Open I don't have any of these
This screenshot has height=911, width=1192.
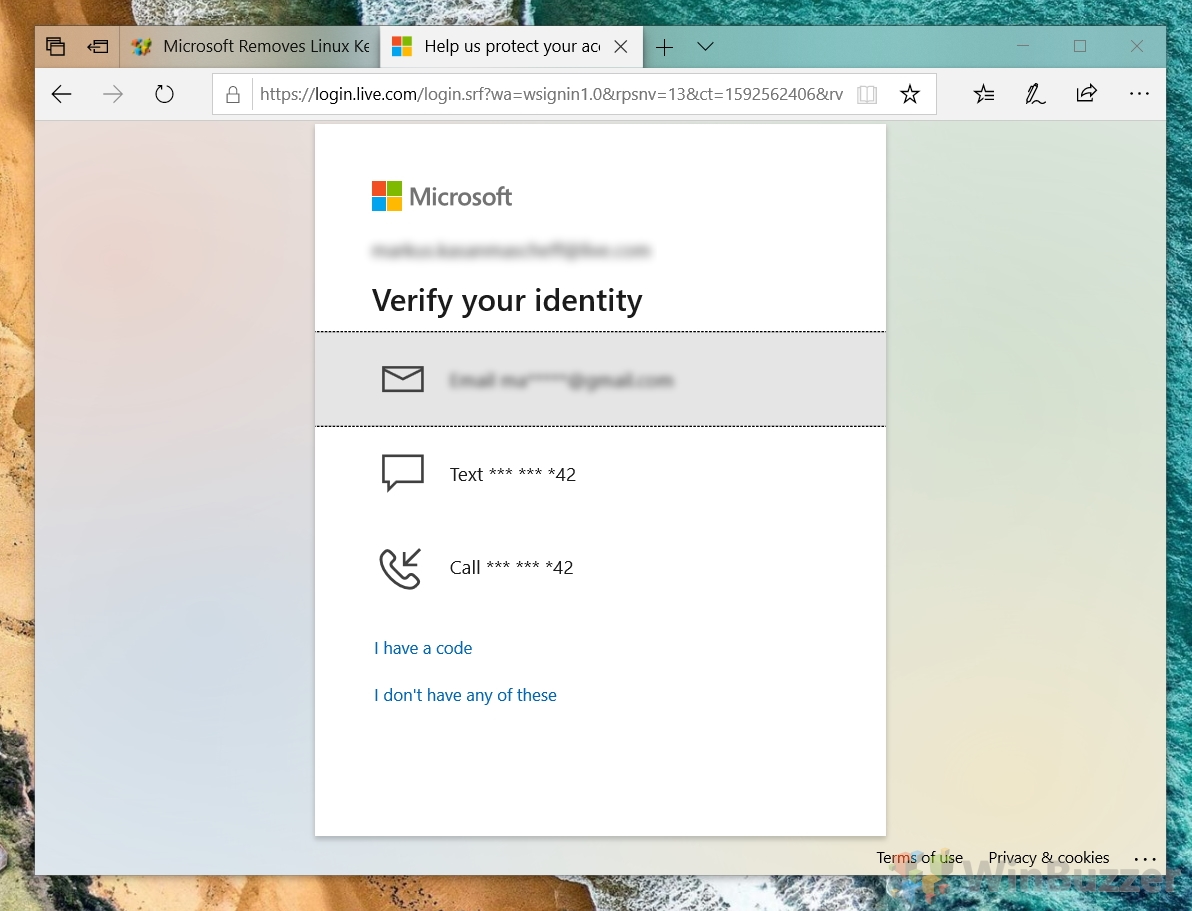(465, 695)
